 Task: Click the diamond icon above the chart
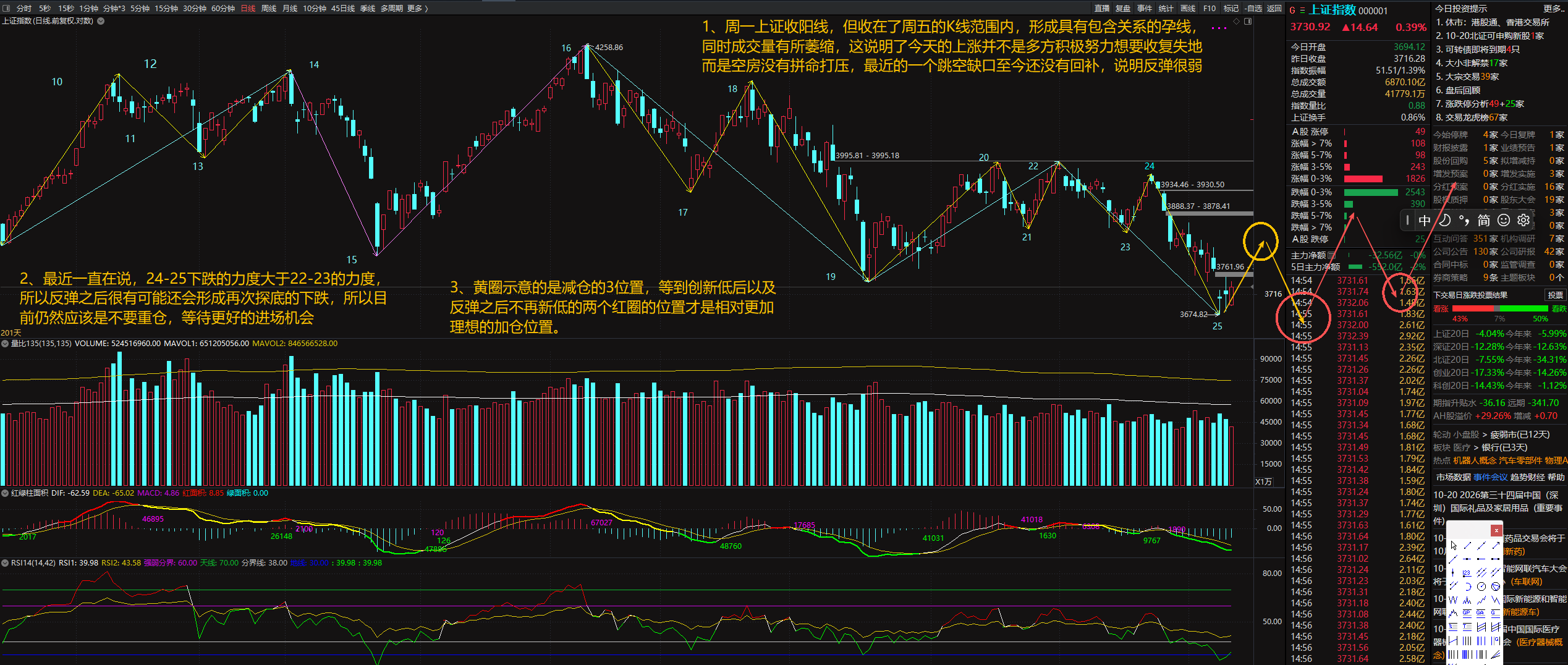[x=1236, y=21]
